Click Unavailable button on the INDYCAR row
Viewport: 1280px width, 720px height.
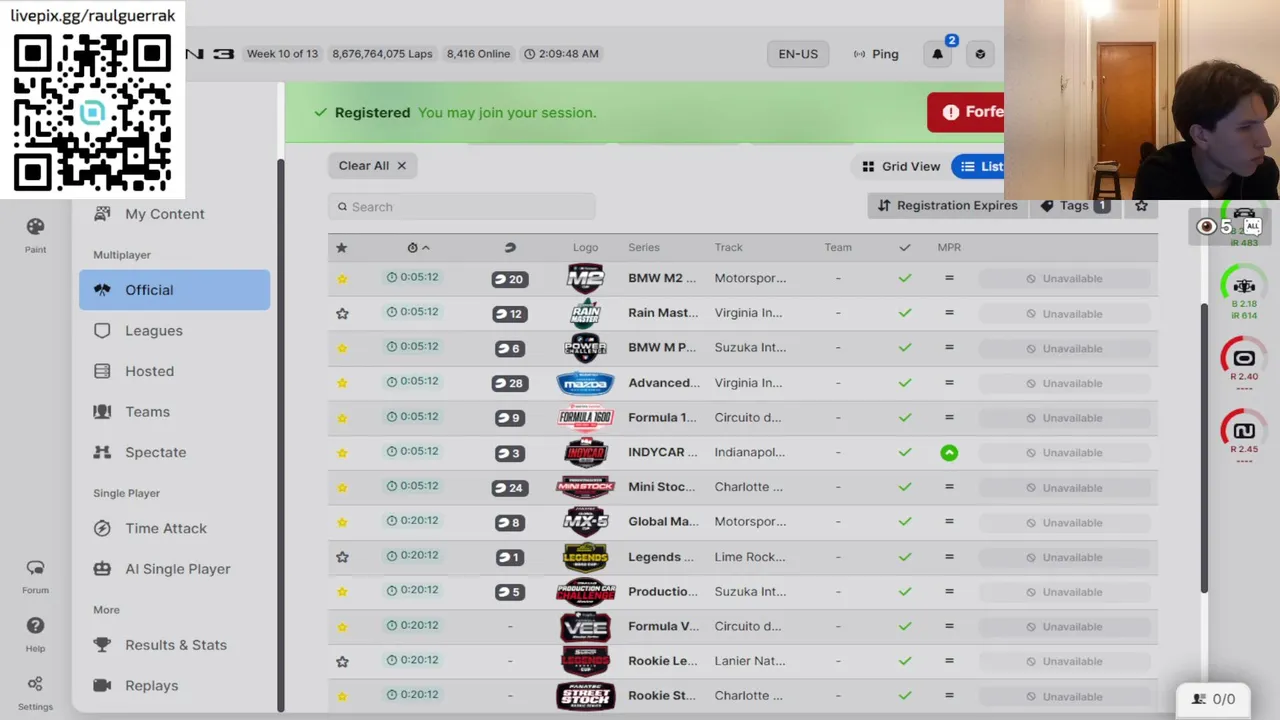[1064, 453]
